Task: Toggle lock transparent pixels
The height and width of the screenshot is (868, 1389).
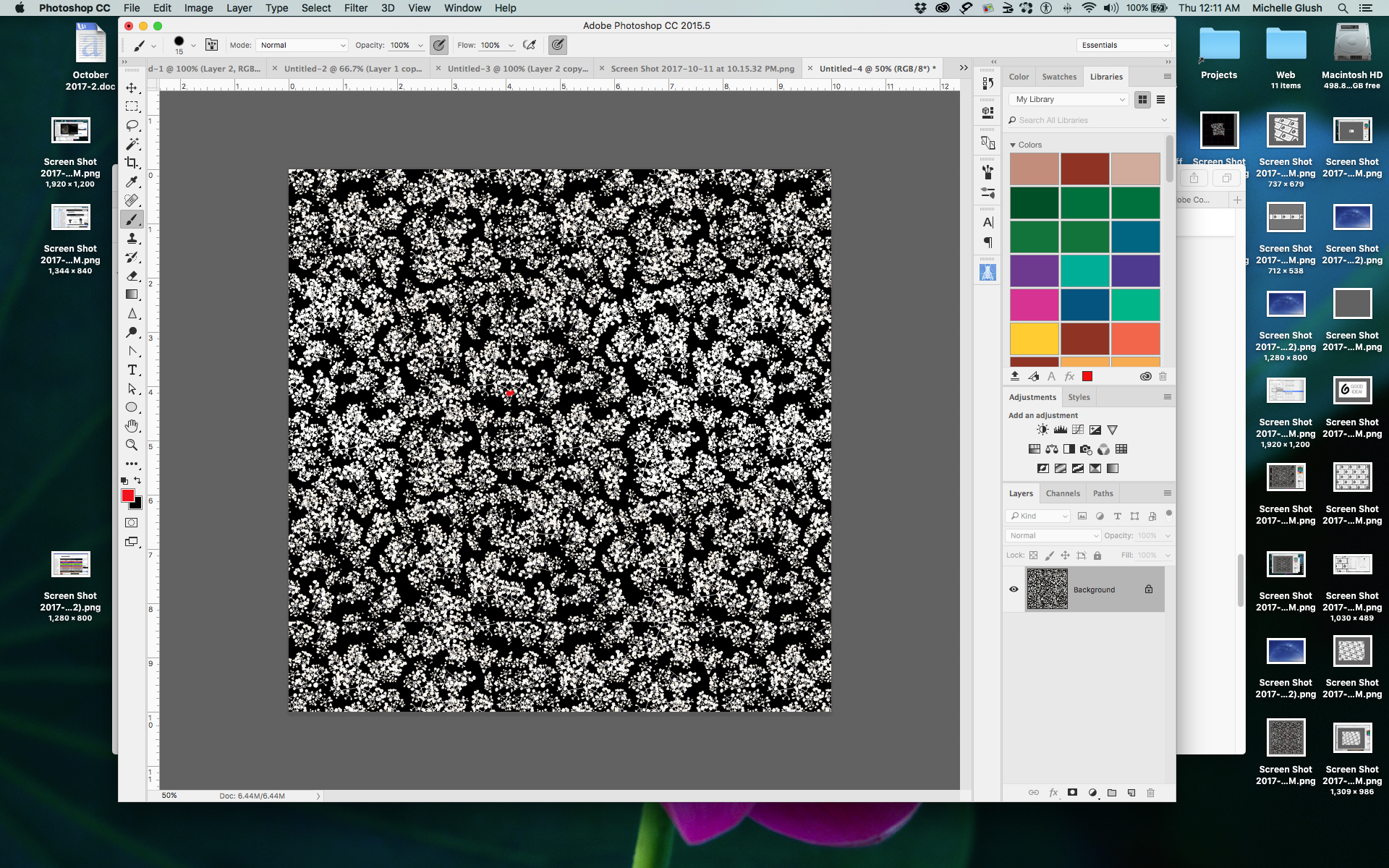Action: (1033, 556)
